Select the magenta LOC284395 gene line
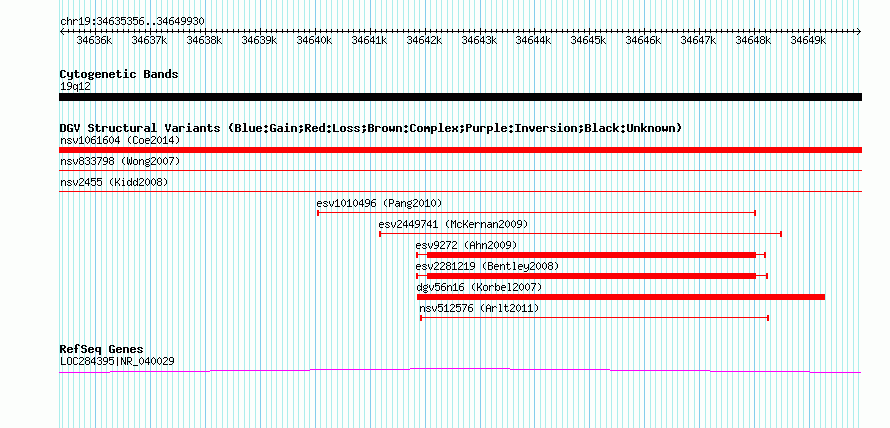This screenshot has width=890, height=428. 460,371
